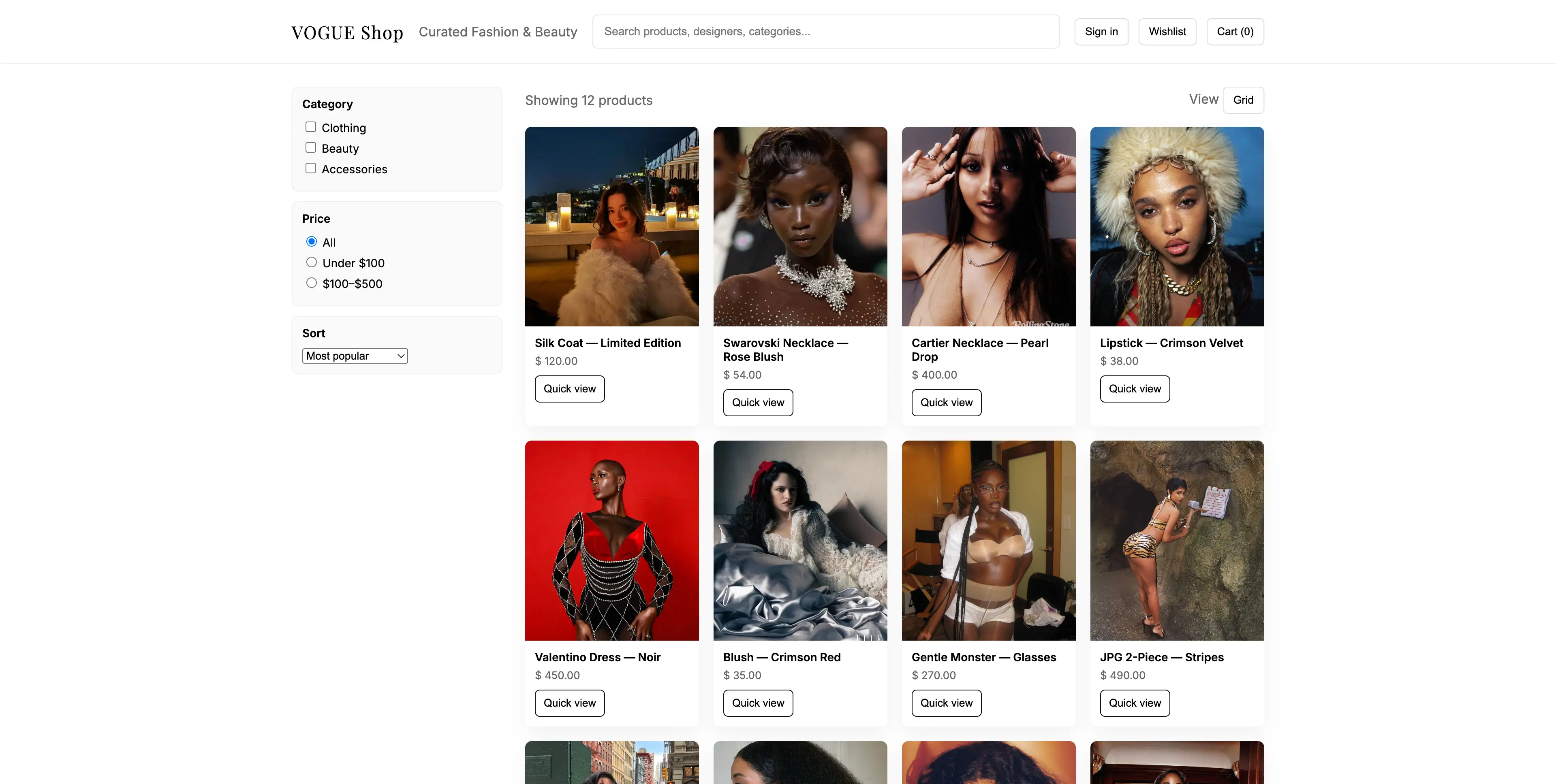The image size is (1556, 784).
Task: Choose All in the Price filter
Action: coord(312,241)
